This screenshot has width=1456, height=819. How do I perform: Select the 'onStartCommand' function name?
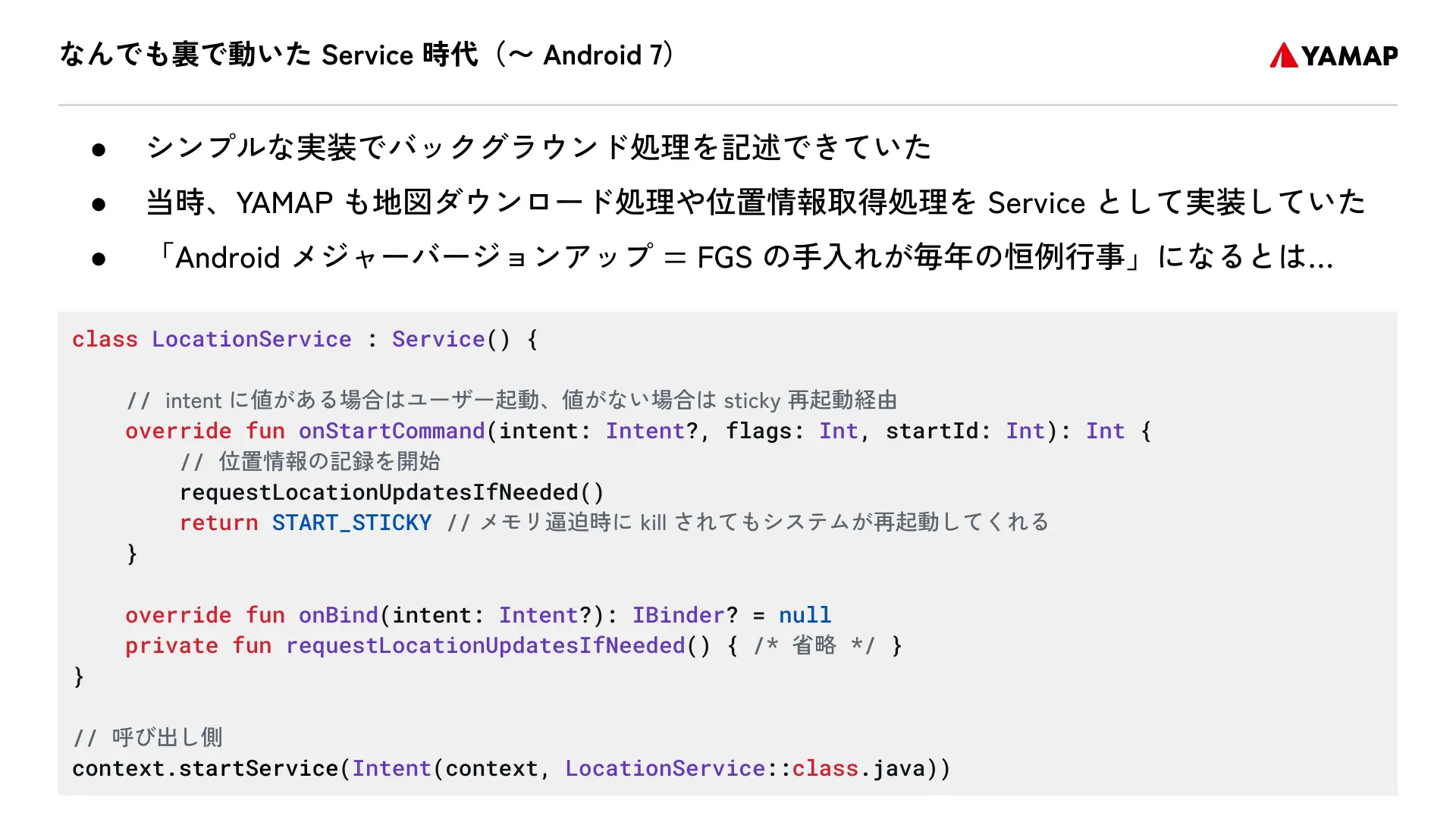pyautogui.click(x=391, y=431)
